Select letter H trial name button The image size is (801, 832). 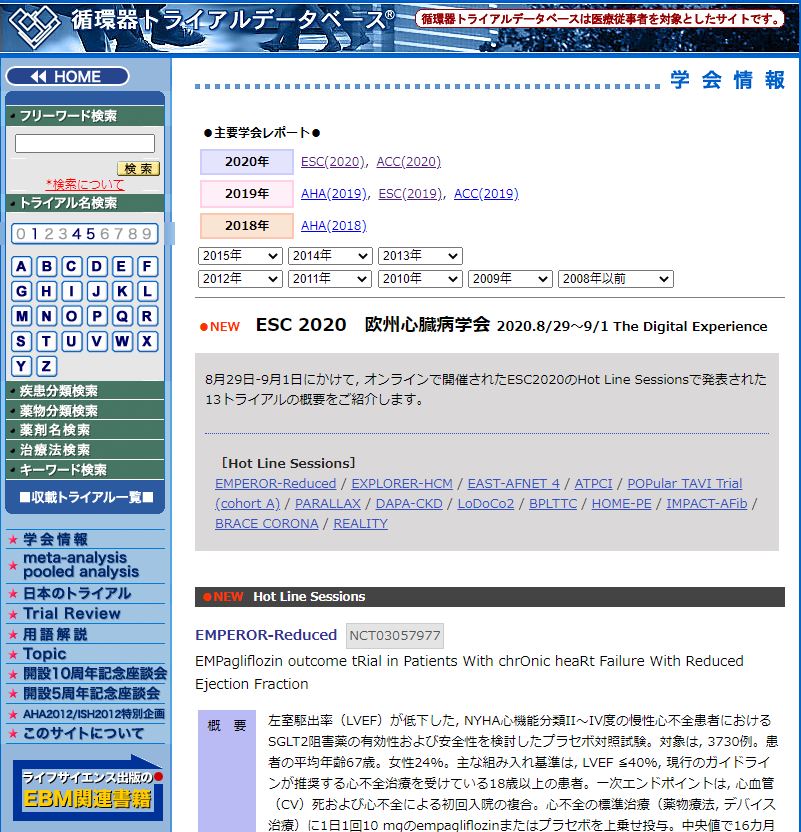(x=47, y=291)
